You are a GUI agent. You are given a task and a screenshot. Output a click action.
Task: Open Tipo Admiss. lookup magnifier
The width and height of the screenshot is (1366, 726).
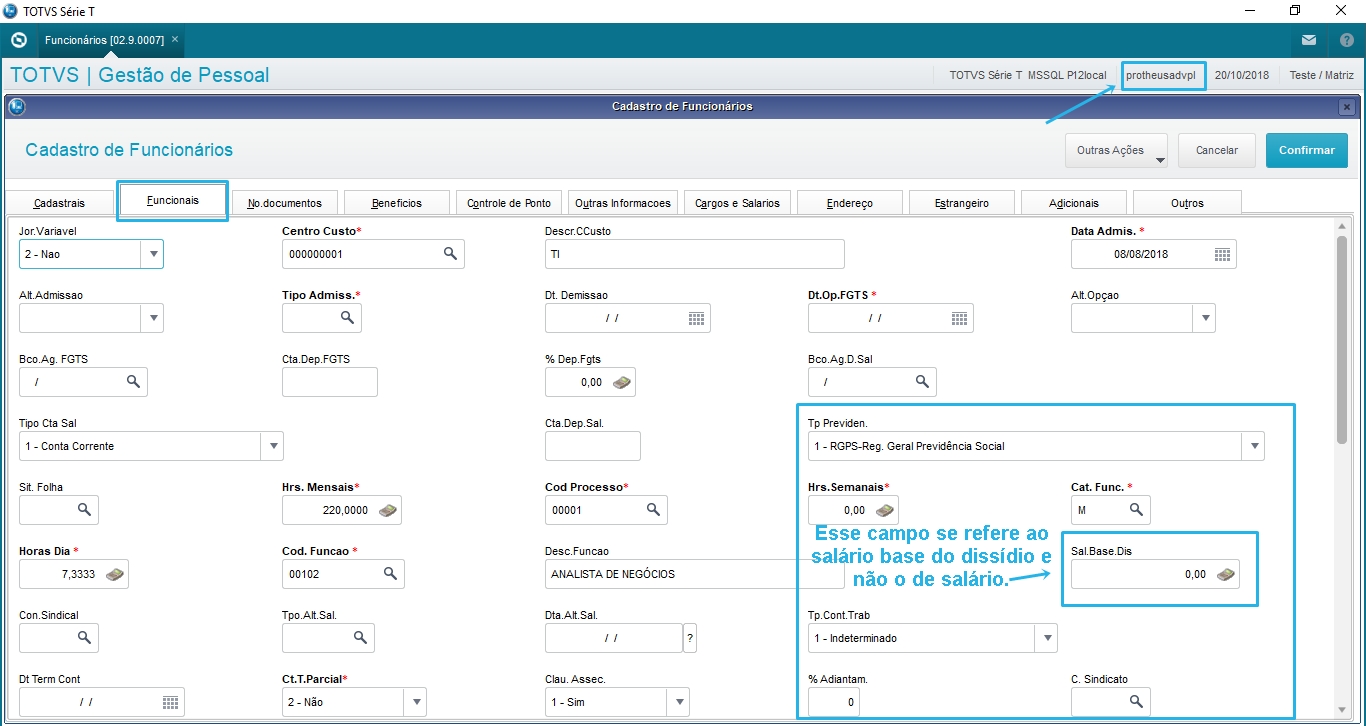pyautogui.click(x=347, y=318)
